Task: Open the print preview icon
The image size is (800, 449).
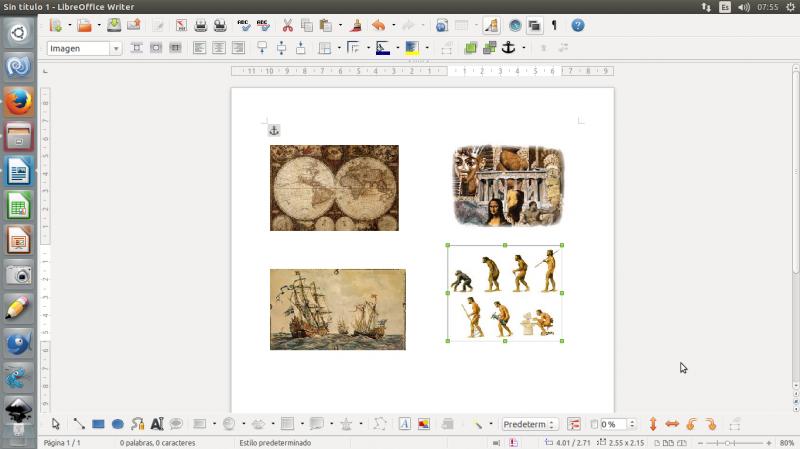Action: (220, 26)
